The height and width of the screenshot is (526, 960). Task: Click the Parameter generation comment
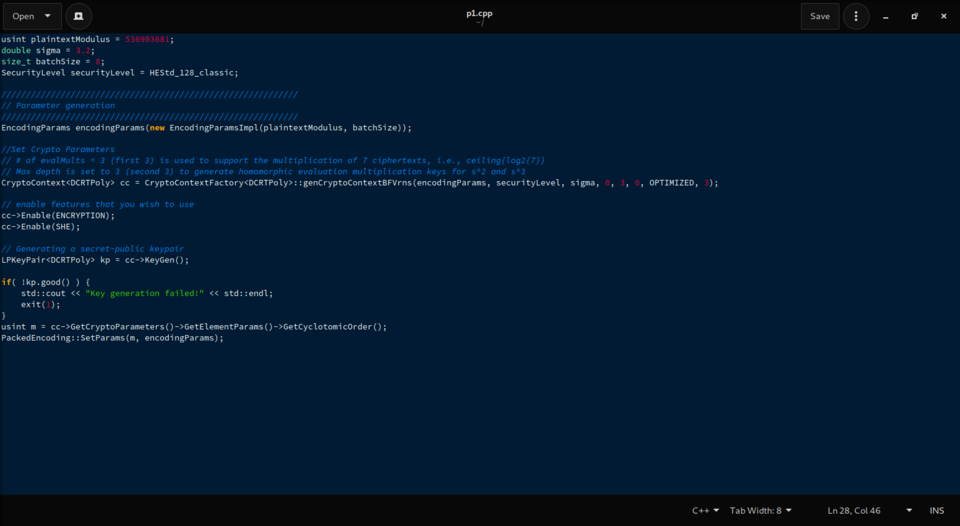pyautogui.click(x=58, y=105)
